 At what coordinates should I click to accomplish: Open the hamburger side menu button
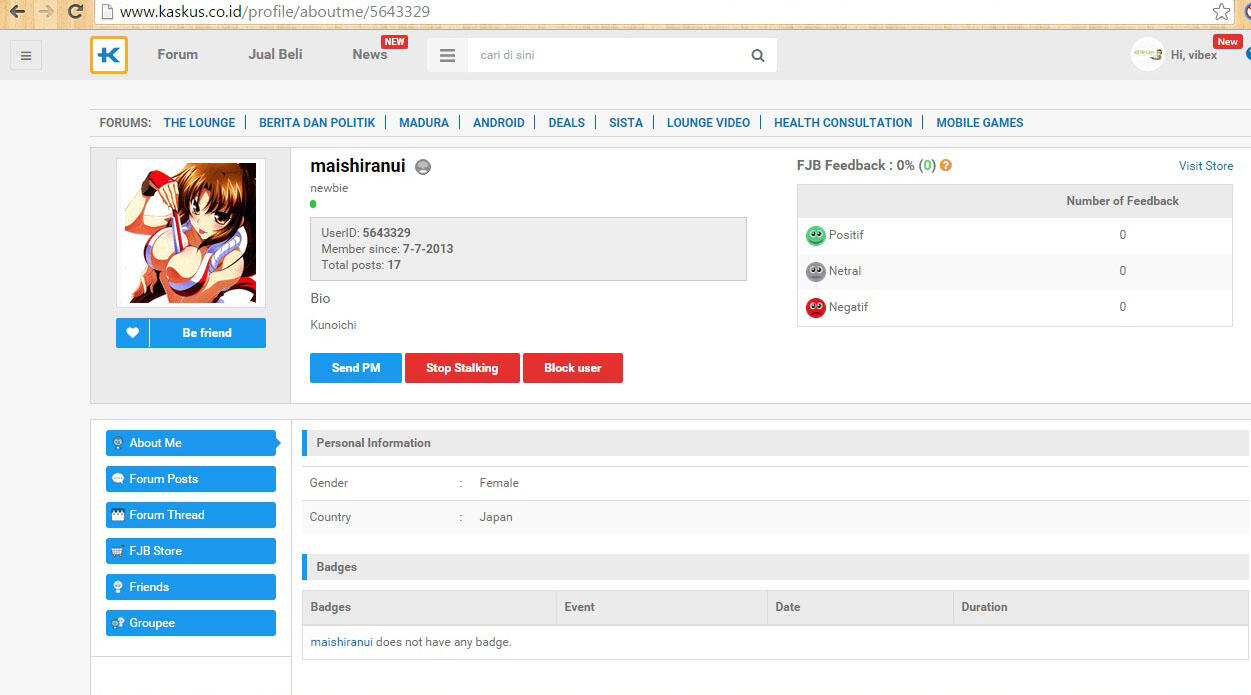(26, 55)
